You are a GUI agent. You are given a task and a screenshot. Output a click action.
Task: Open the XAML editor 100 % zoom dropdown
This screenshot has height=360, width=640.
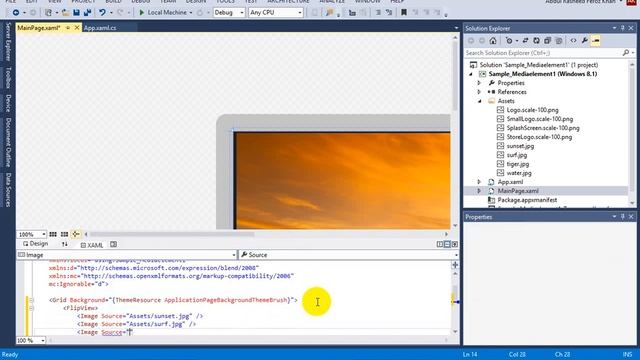tap(43, 340)
